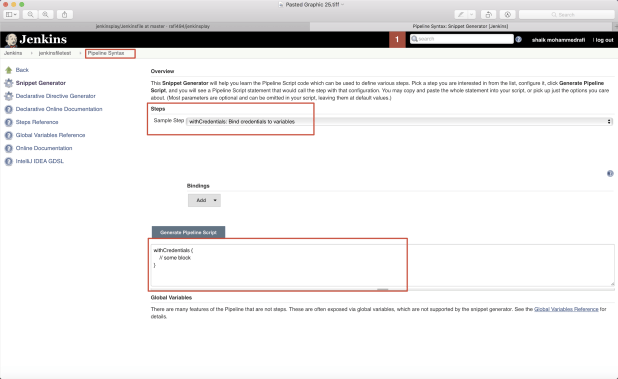Screen dimensions: 618x379
Task: Click the zoom in magnifier in Preview toolbar
Action: [x=46, y=15]
